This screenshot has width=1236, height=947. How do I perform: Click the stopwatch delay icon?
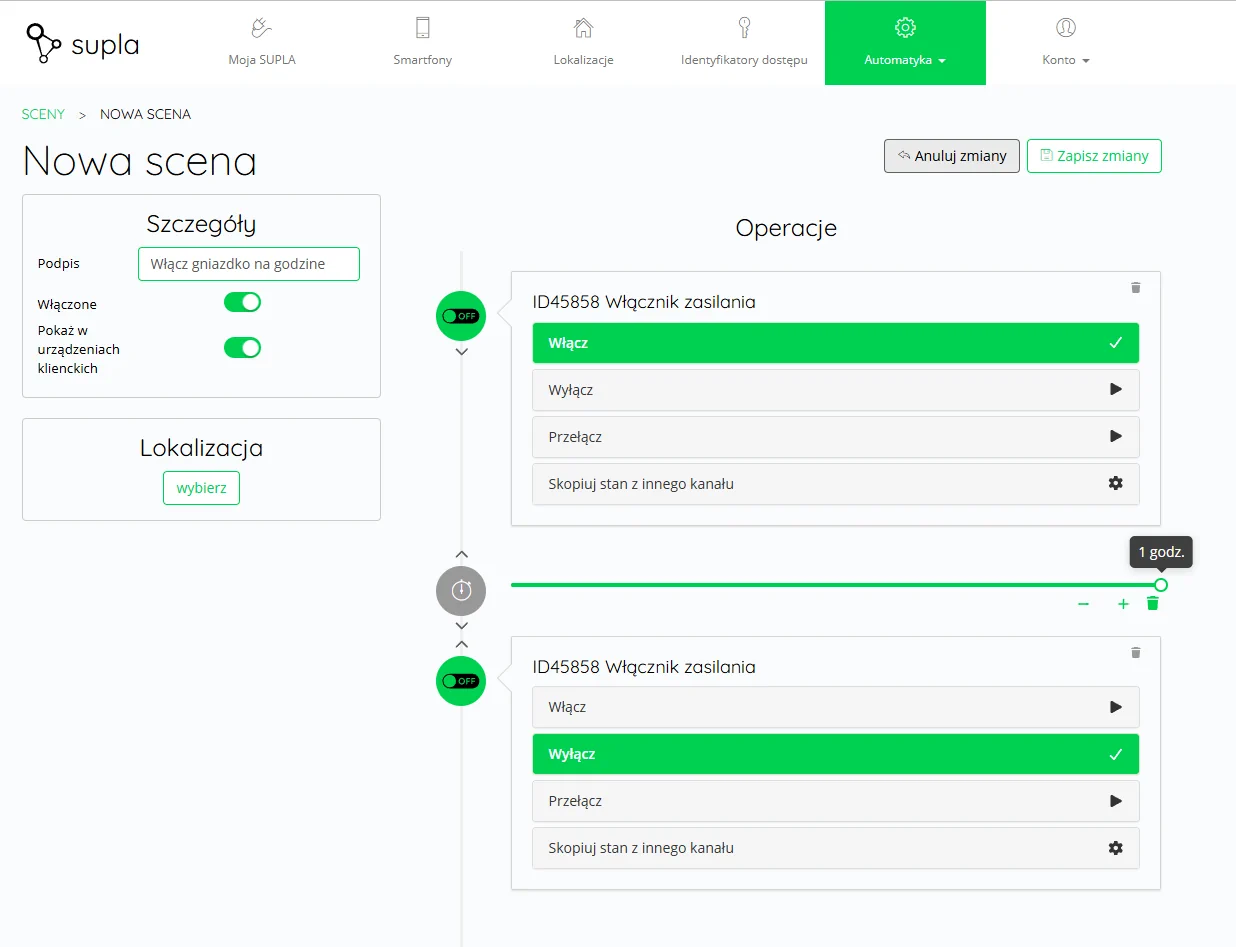point(461,590)
